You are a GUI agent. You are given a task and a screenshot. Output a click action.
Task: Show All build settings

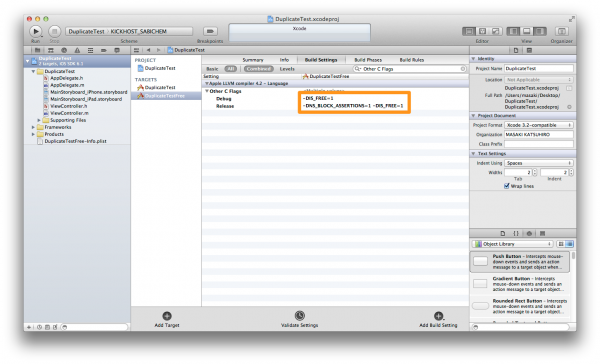pos(231,69)
